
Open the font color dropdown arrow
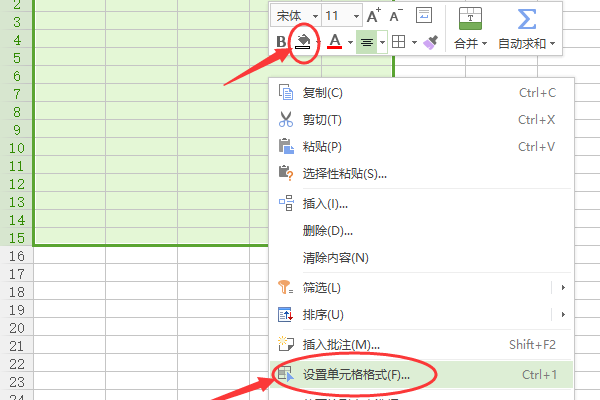click(x=350, y=42)
